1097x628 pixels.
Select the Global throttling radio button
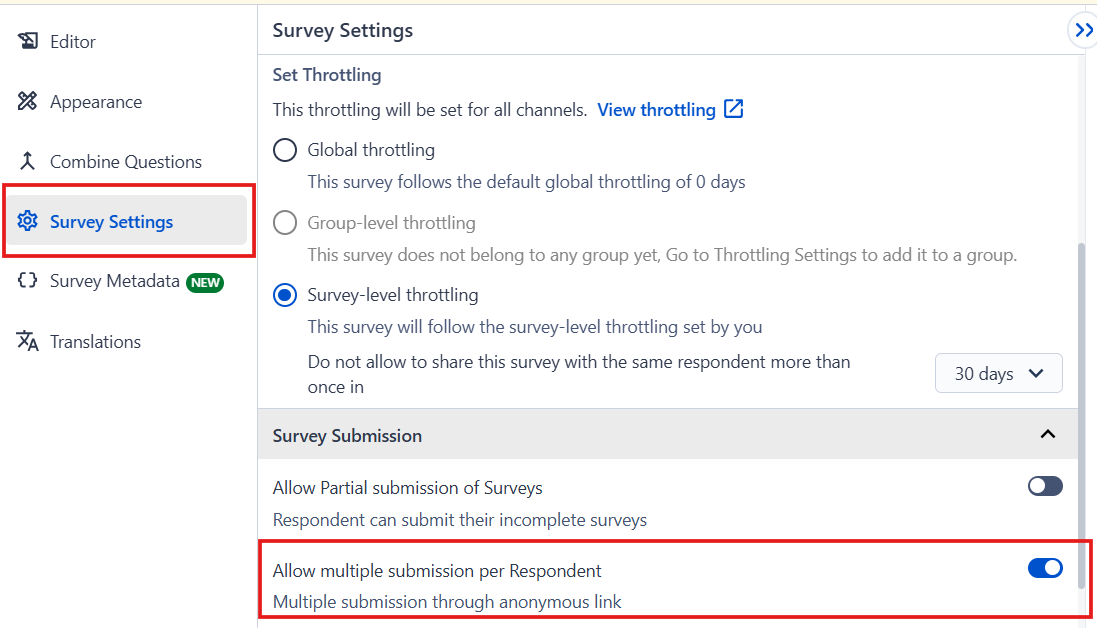pyautogui.click(x=285, y=150)
